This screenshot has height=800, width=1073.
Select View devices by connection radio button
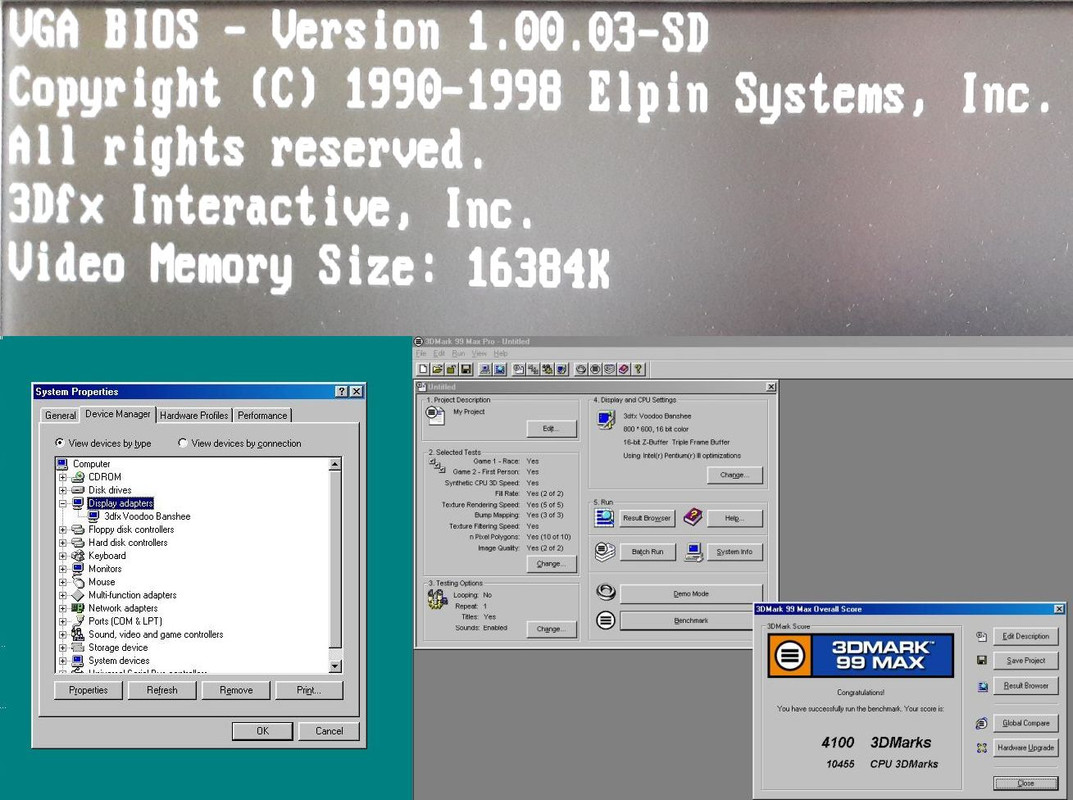click(183, 443)
